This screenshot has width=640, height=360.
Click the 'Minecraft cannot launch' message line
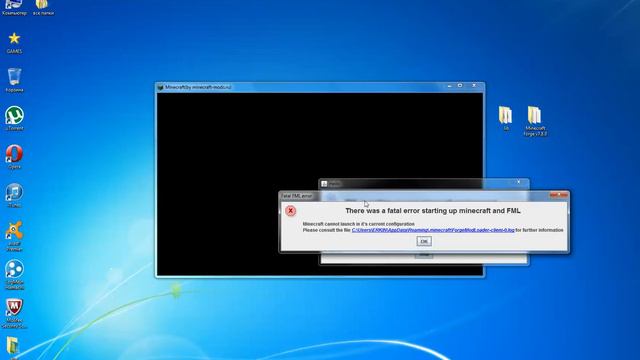pos(358,224)
